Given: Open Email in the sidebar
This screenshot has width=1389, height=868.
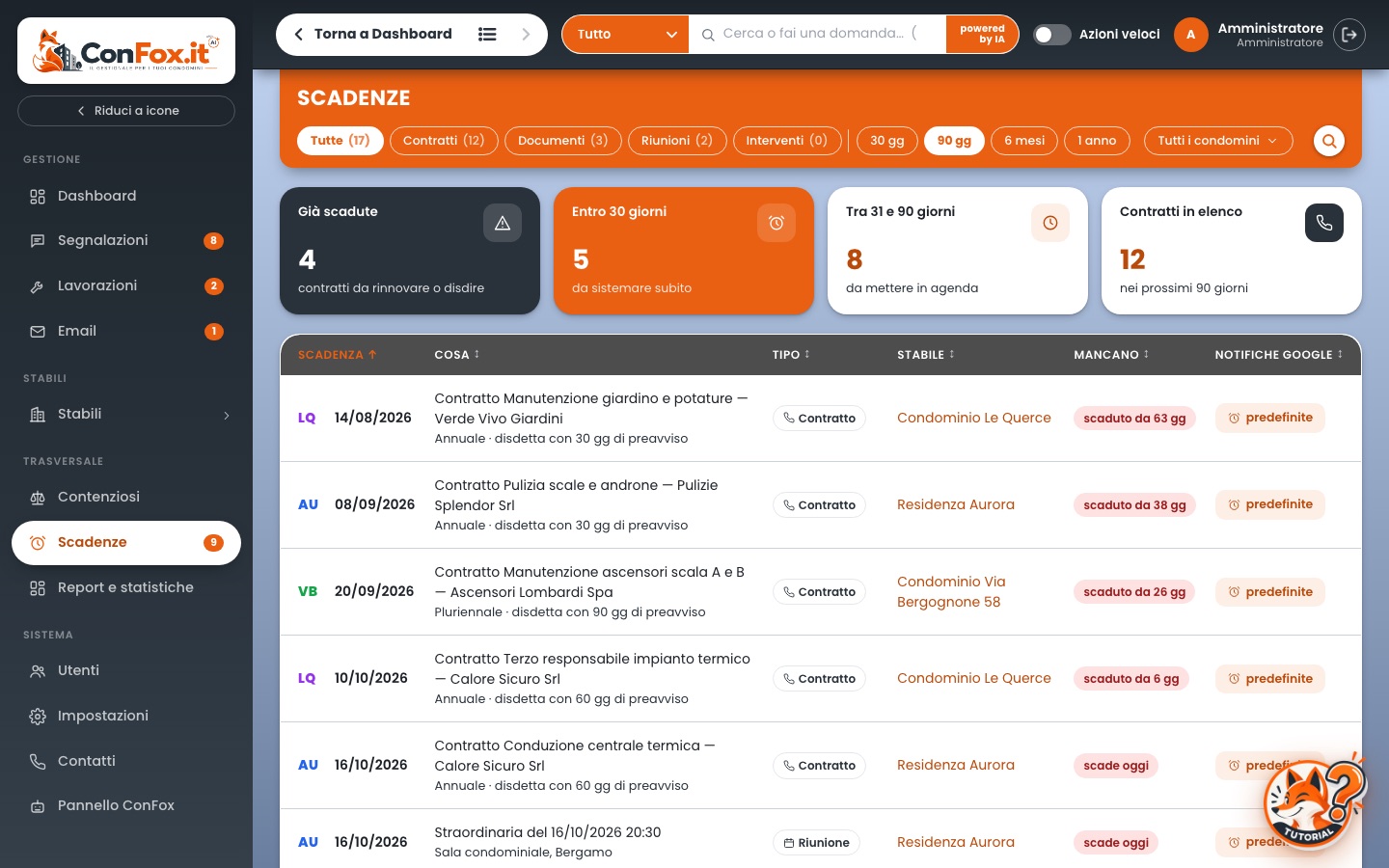Looking at the screenshot, I should pos(126,331).
